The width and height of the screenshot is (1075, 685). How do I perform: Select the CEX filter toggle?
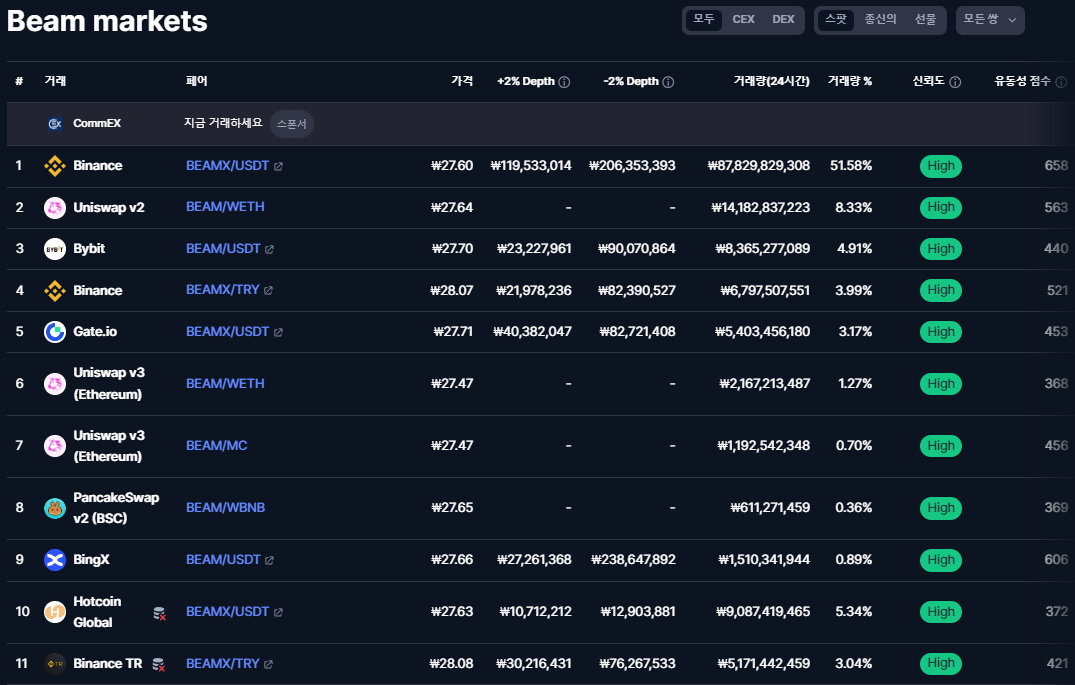(x=743, y=19)
